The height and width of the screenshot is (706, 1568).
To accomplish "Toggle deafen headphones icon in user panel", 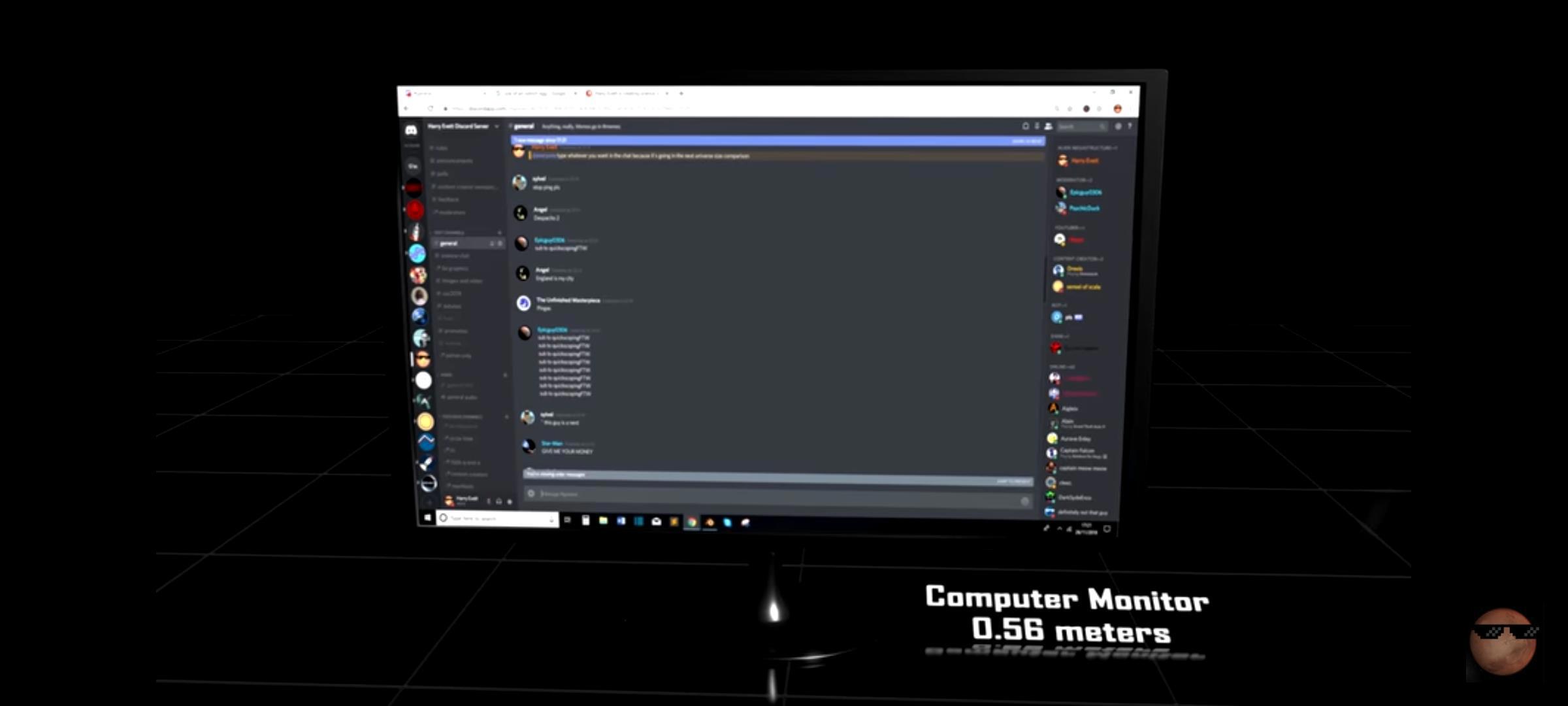I will tap(499, 501).
